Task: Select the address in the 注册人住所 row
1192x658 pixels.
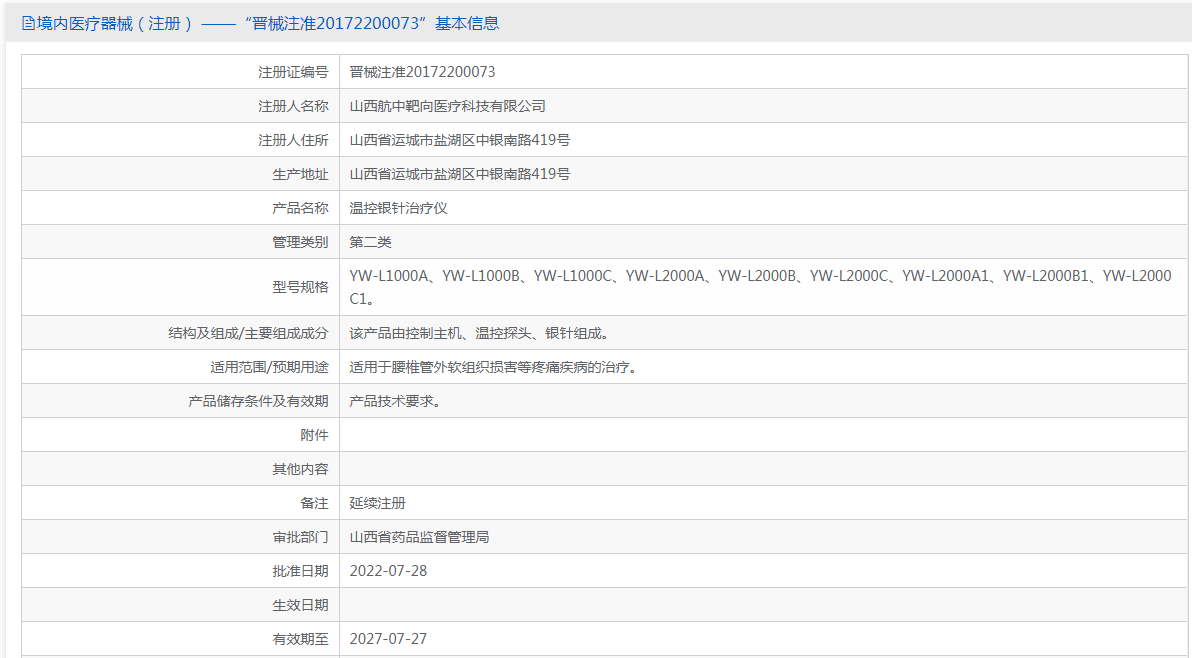Action: coord(459,141)
